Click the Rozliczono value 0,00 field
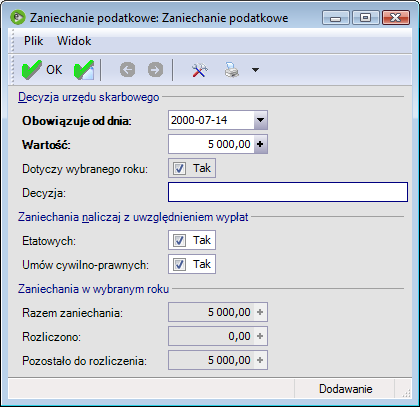Image resolution: width=420 pixels, height=407 pixels. (211, 336)
